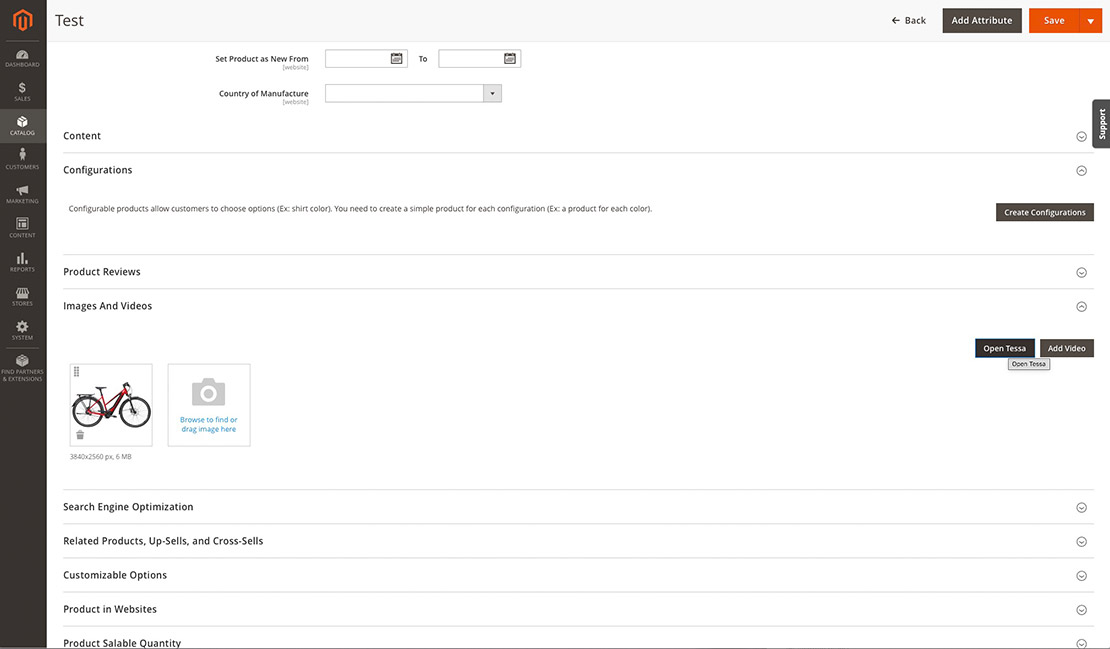Image resolution: width=1110 pixels, height=649 pixels.
Task: Expand the Customizable Options section
Action: tap(1081, 575)
